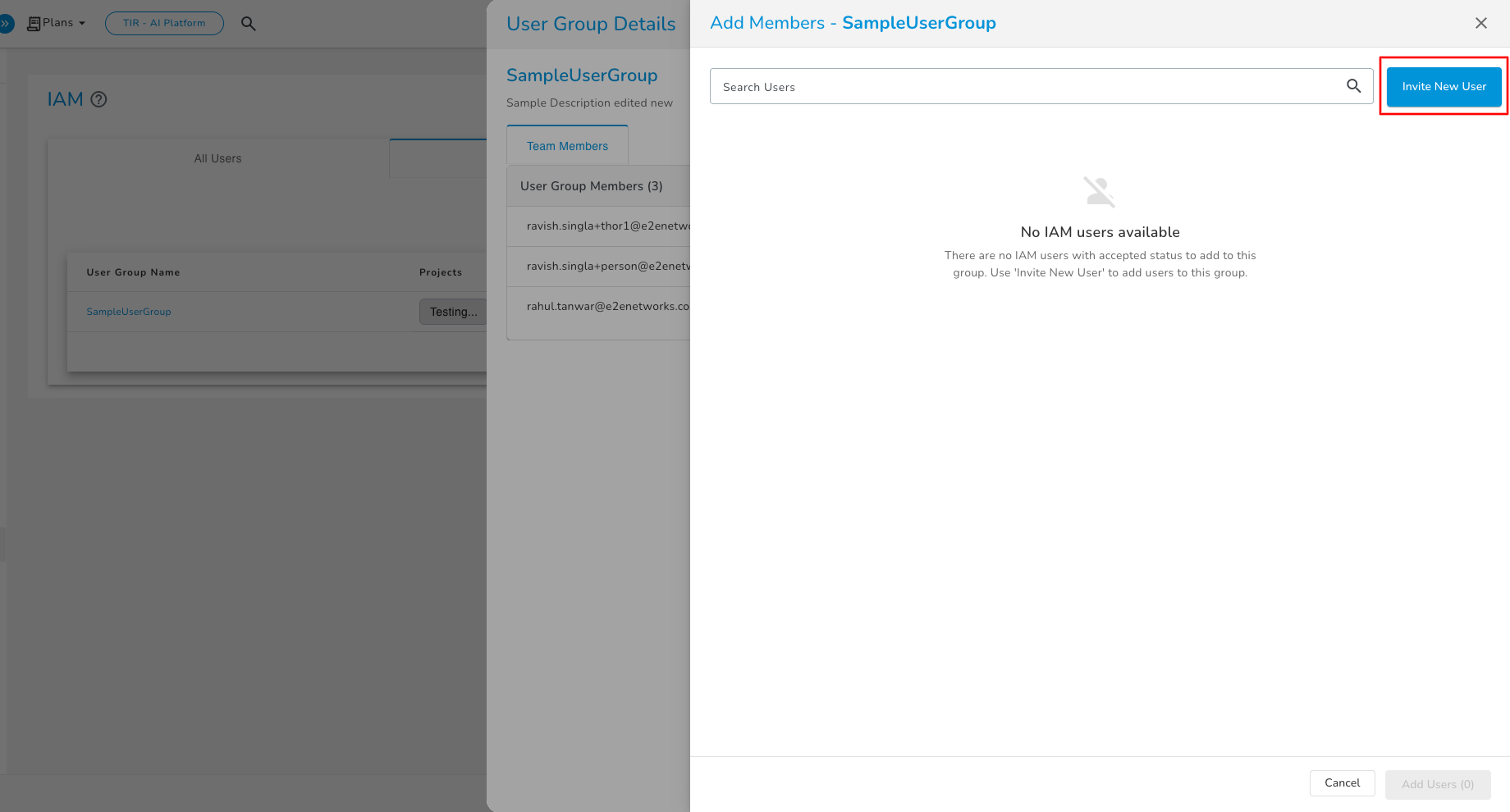Image resolution: width=1510 pixels, height=812 pixels.
Task: Open the IAM help question mark icon
Action: (98, 99)
